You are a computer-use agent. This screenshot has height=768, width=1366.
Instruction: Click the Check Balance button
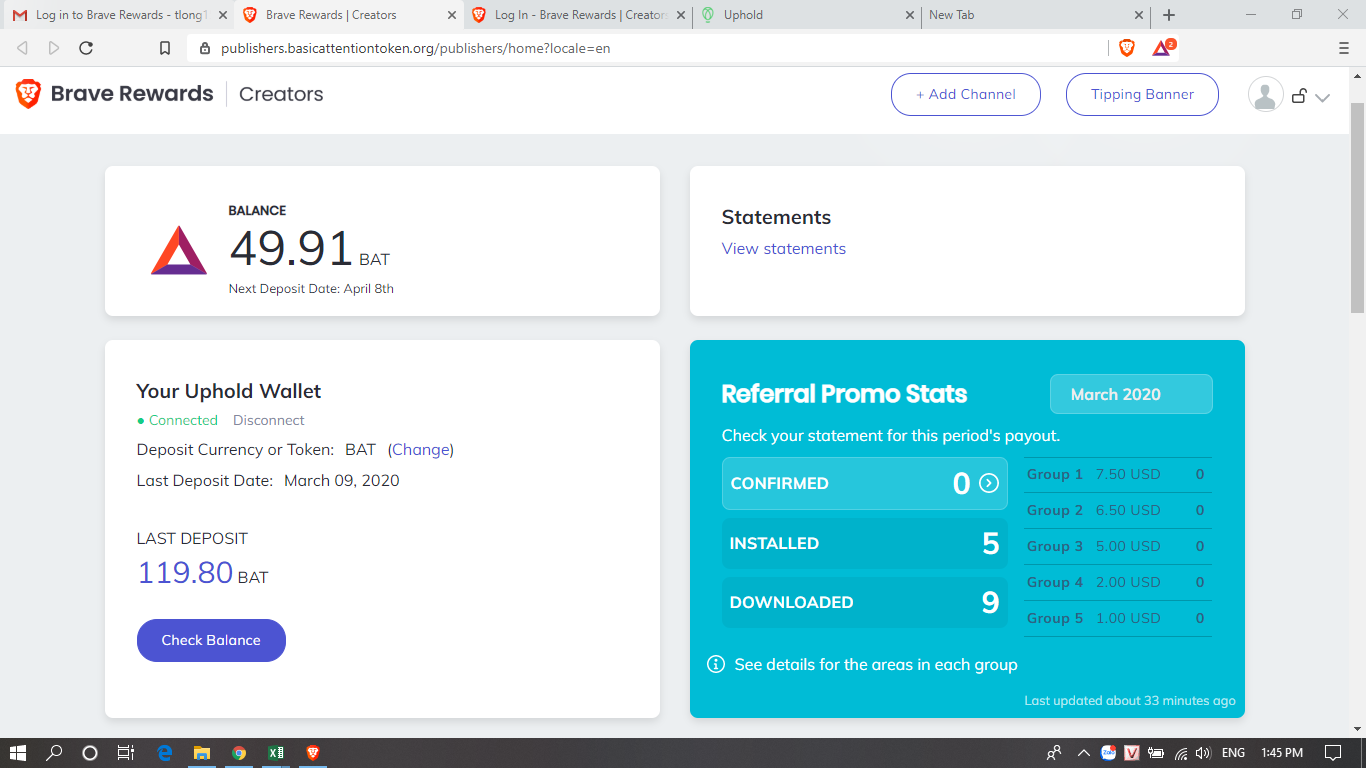211,640
